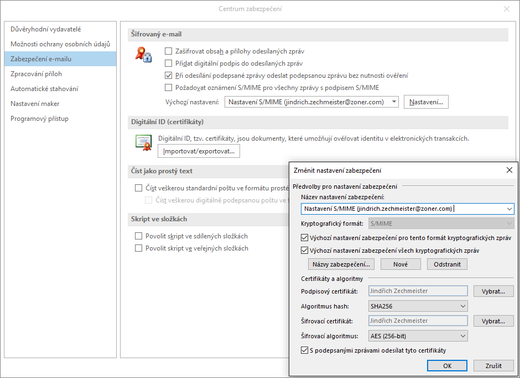This screenshot has height=378, width=520.
Task: Close the Centrum zabezpečení window
Action: click(507, 9)
